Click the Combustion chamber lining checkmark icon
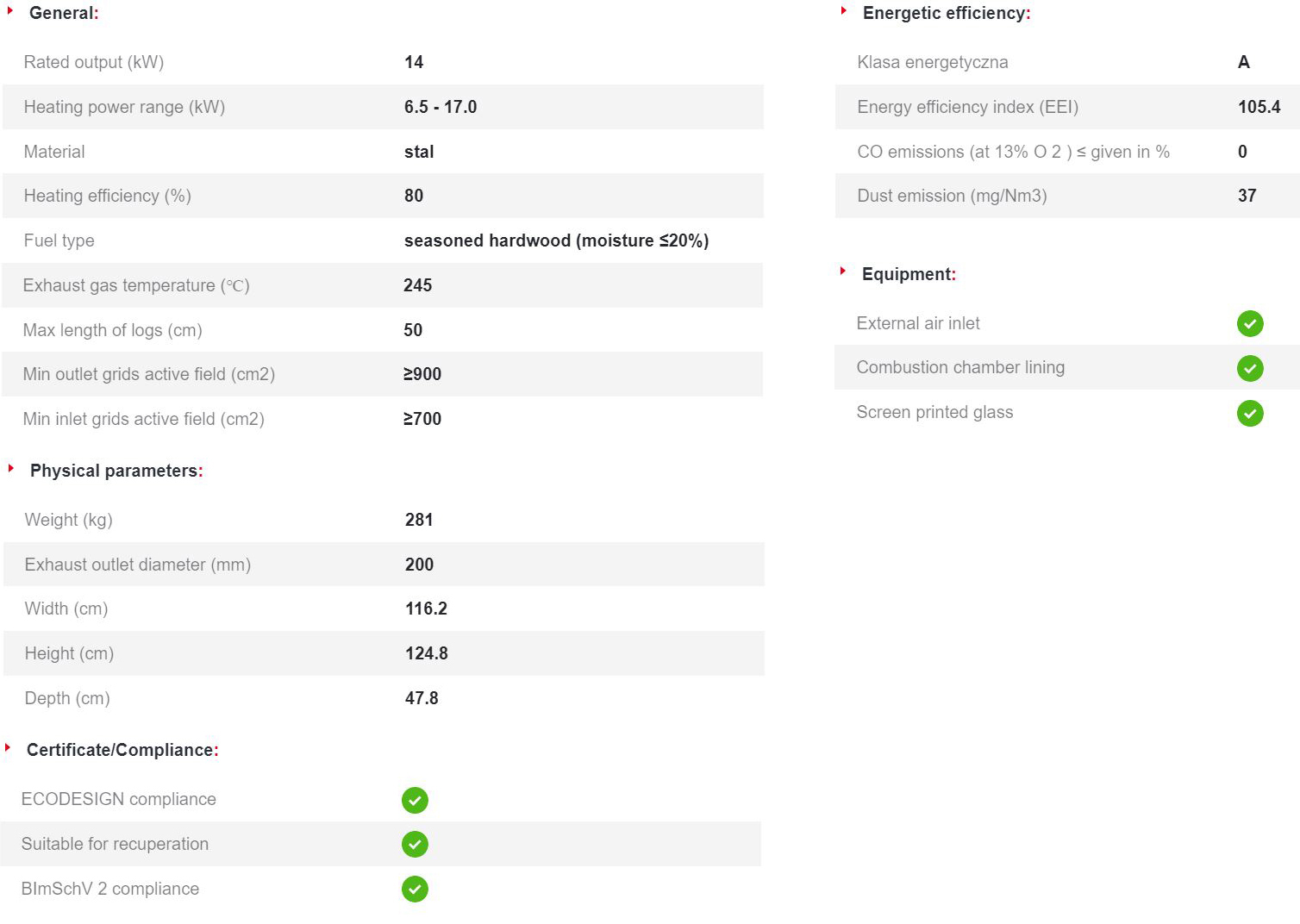Viewport: 1300px width, 924px height. point(1250,368)
